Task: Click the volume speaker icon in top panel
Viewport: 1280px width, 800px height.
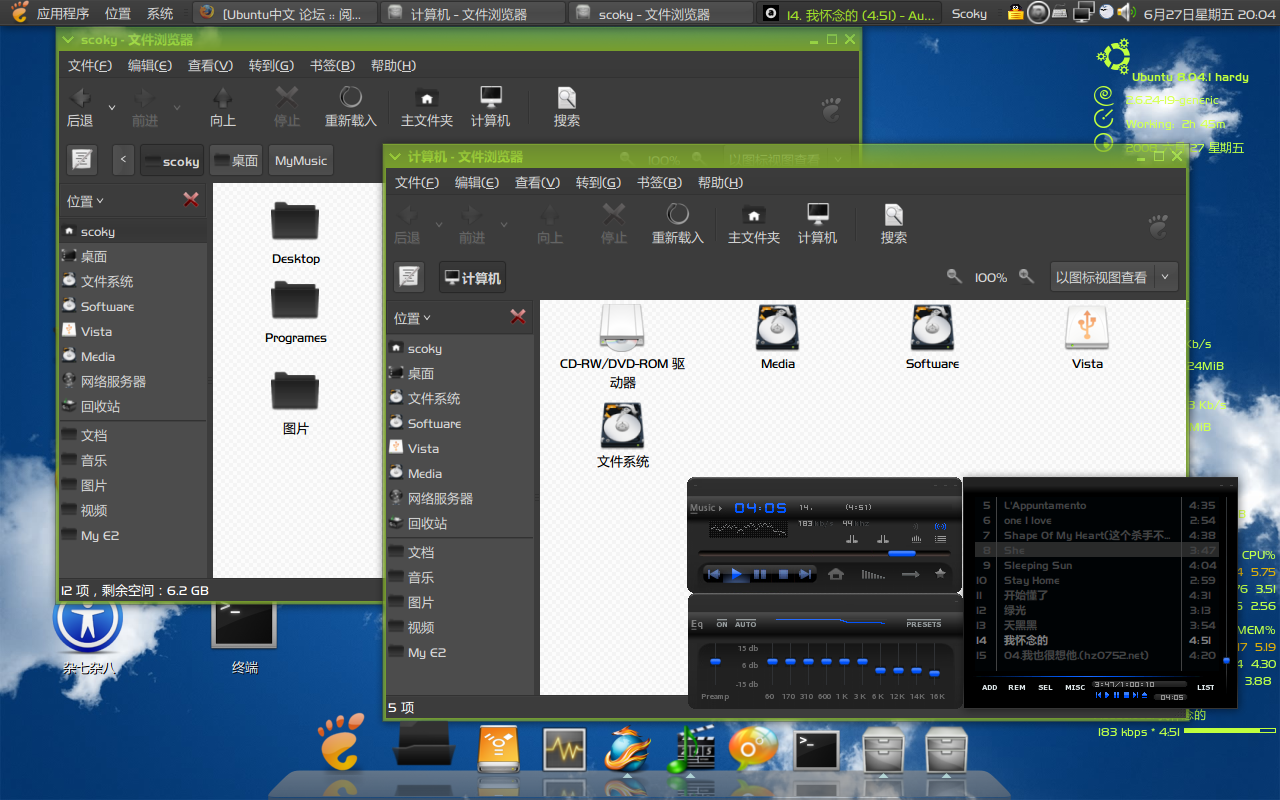Action: [x=1127, y=13]
